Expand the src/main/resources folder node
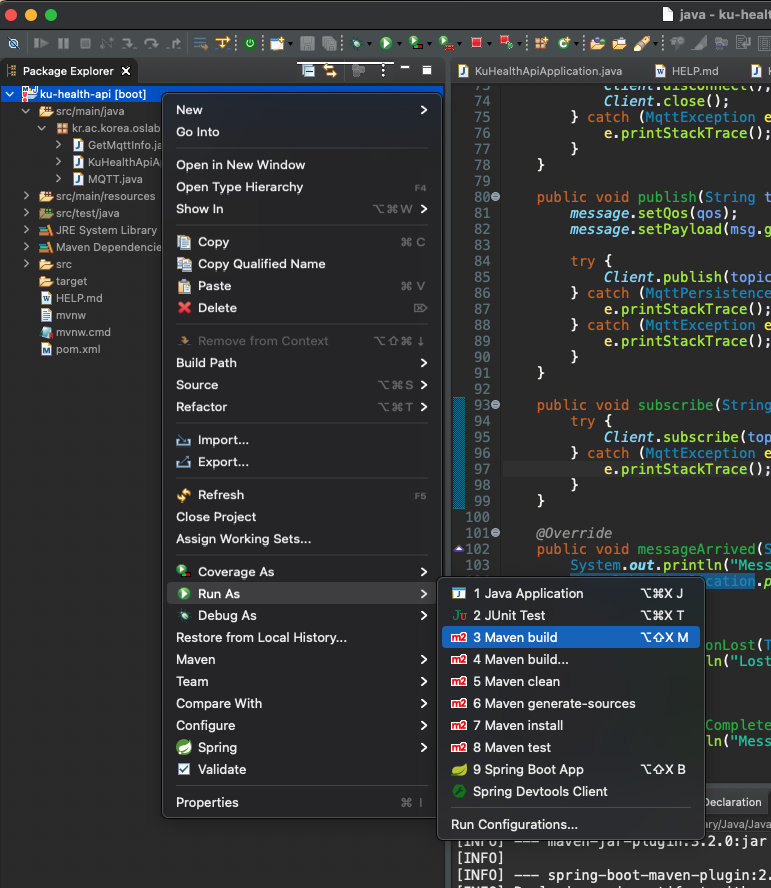The height and width of the screenshot is (888, 771). coord(26,196)
